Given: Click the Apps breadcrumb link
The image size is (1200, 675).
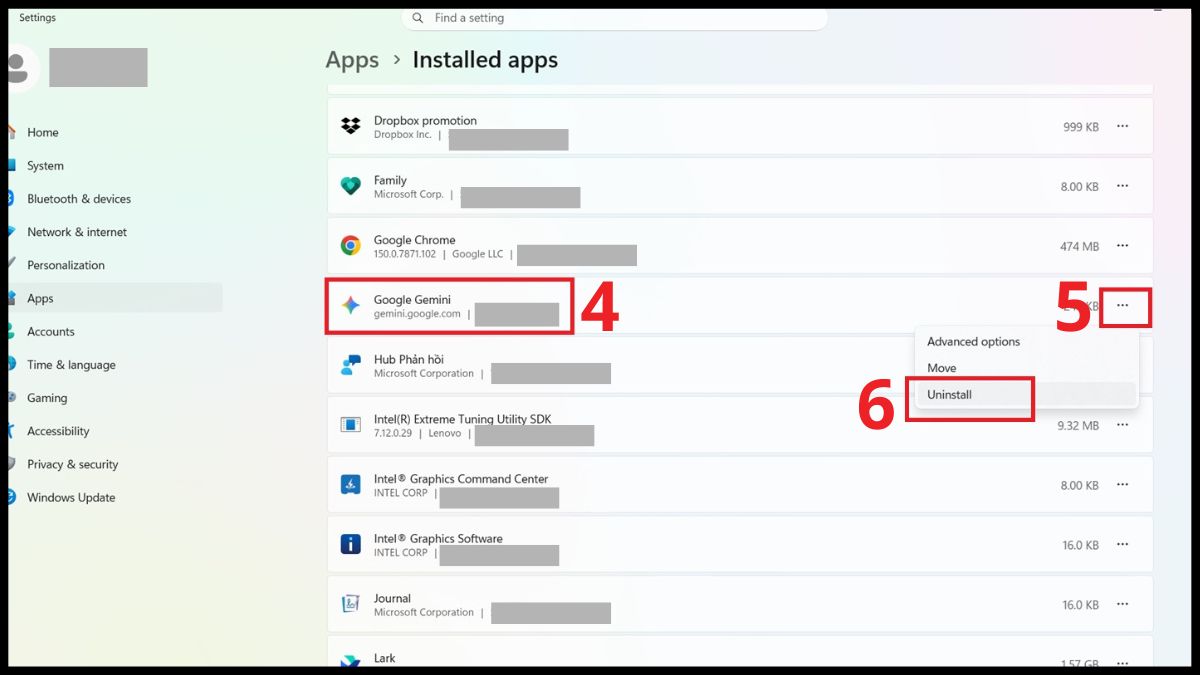Looking at the screenshot, I should [352, 60].
